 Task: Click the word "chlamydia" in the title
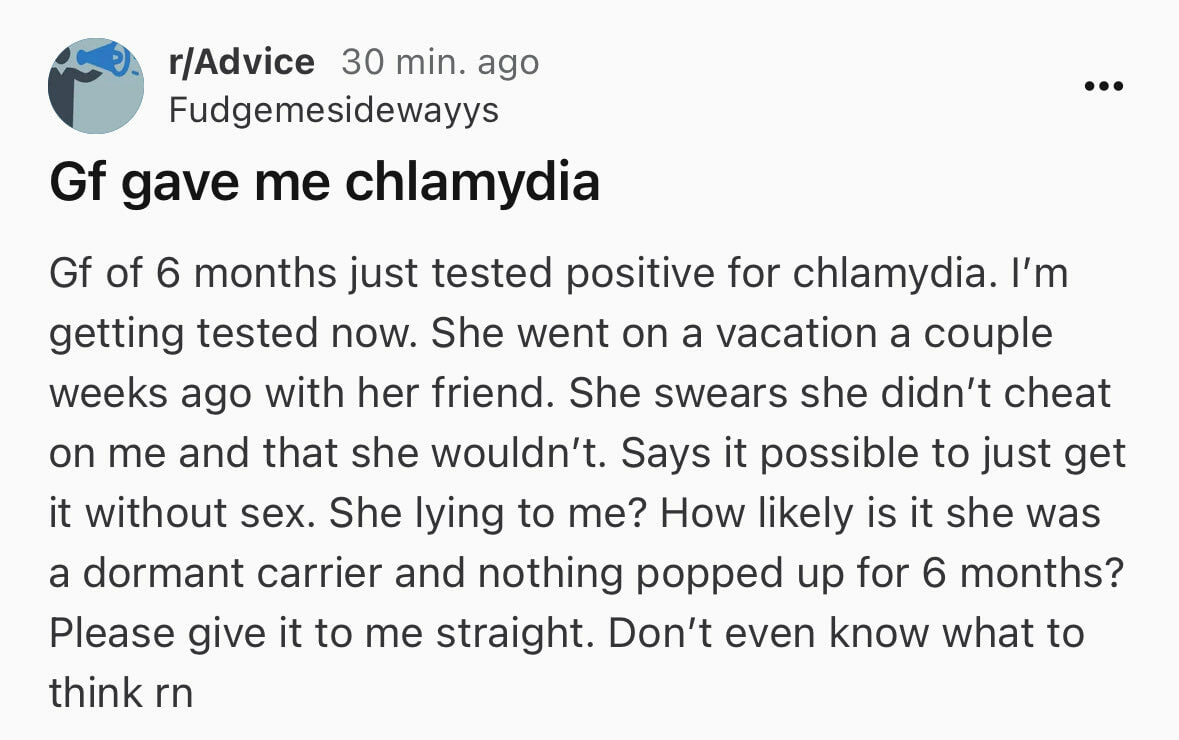pos(471,183)
